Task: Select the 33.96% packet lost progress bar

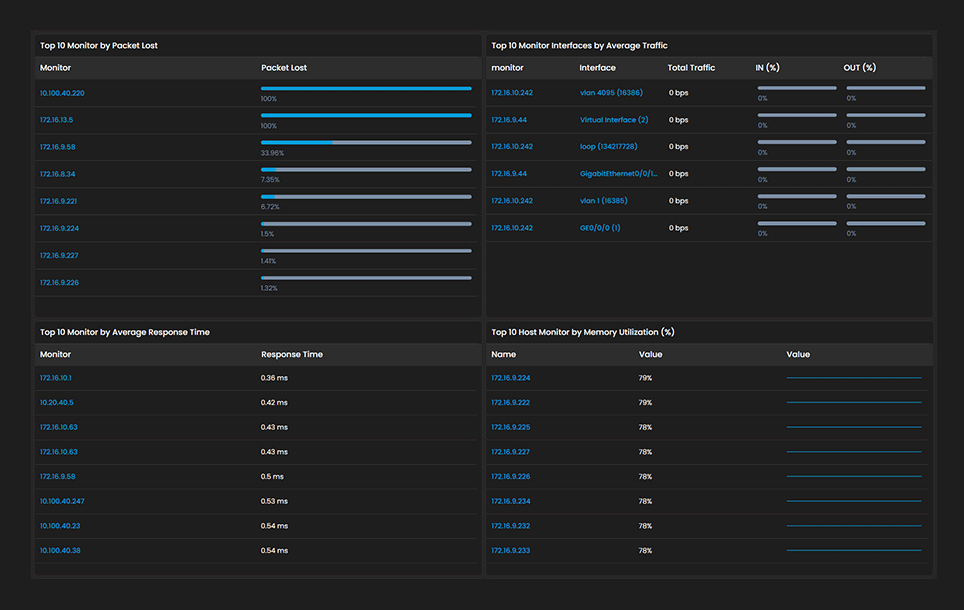Action: 366,143
